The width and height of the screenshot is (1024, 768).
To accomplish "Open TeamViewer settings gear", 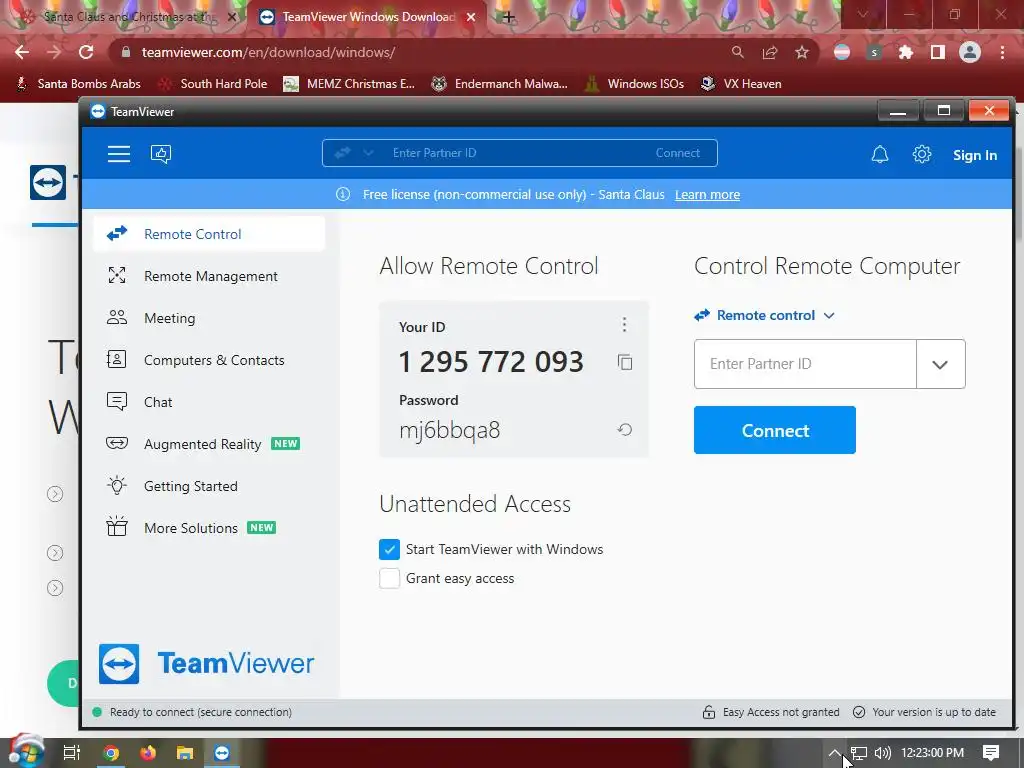I will pyautogui.click(x=921, y=155).
